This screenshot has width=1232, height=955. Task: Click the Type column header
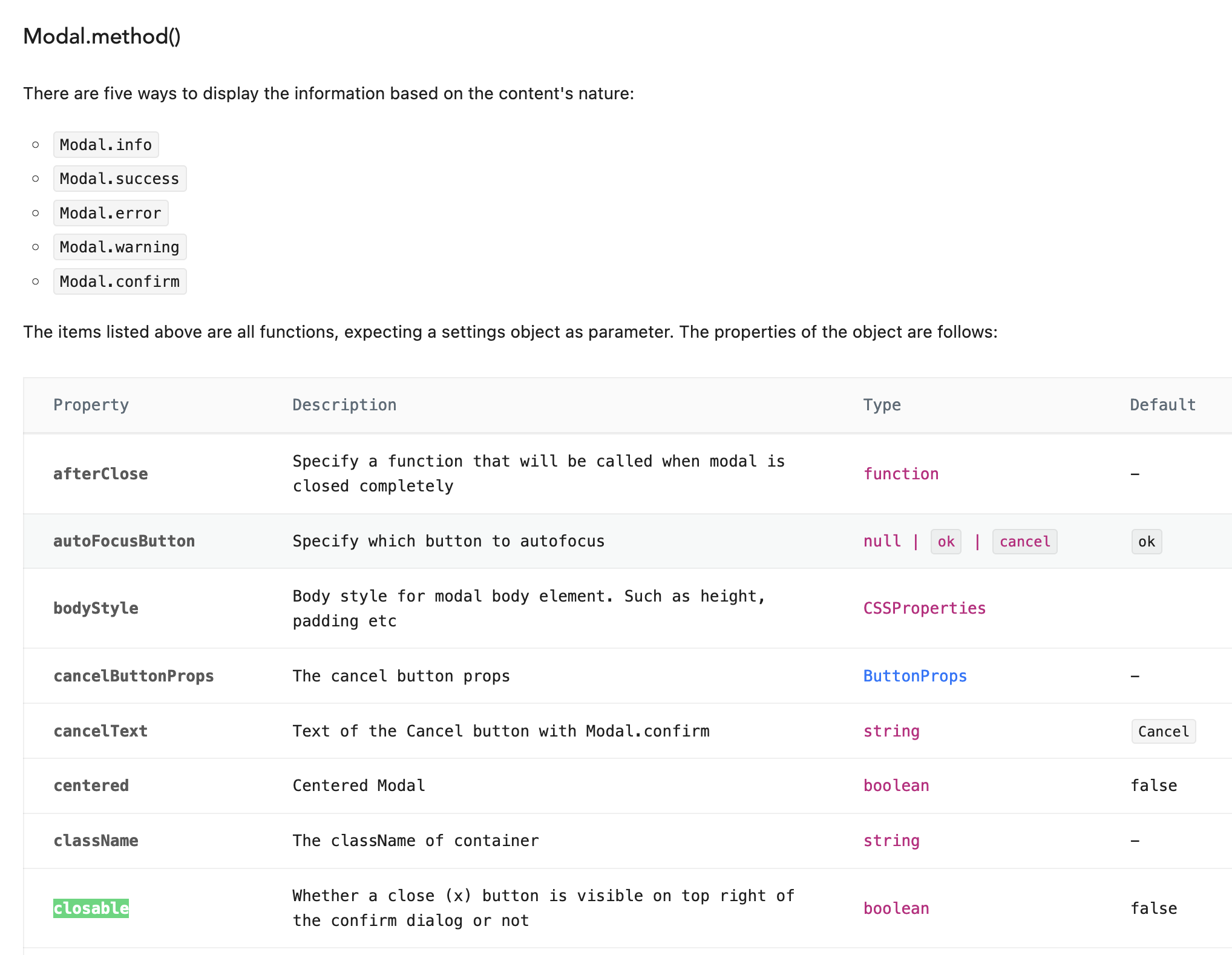click(882, 404)
